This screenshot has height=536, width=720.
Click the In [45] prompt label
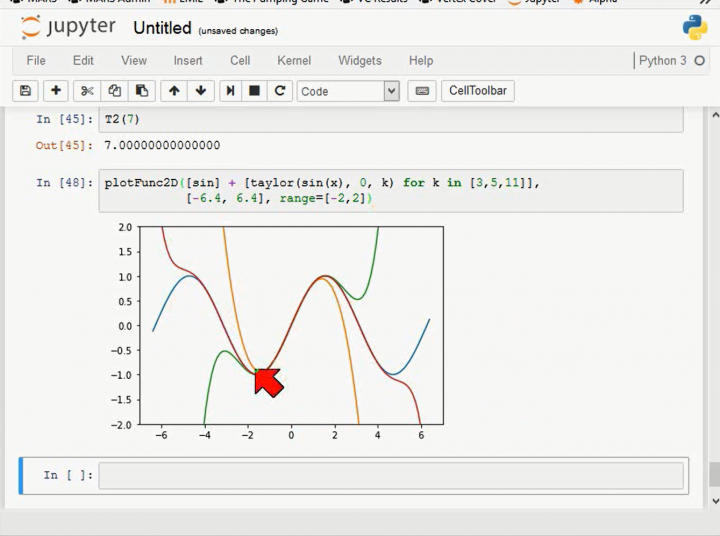[x=64, y=119]
